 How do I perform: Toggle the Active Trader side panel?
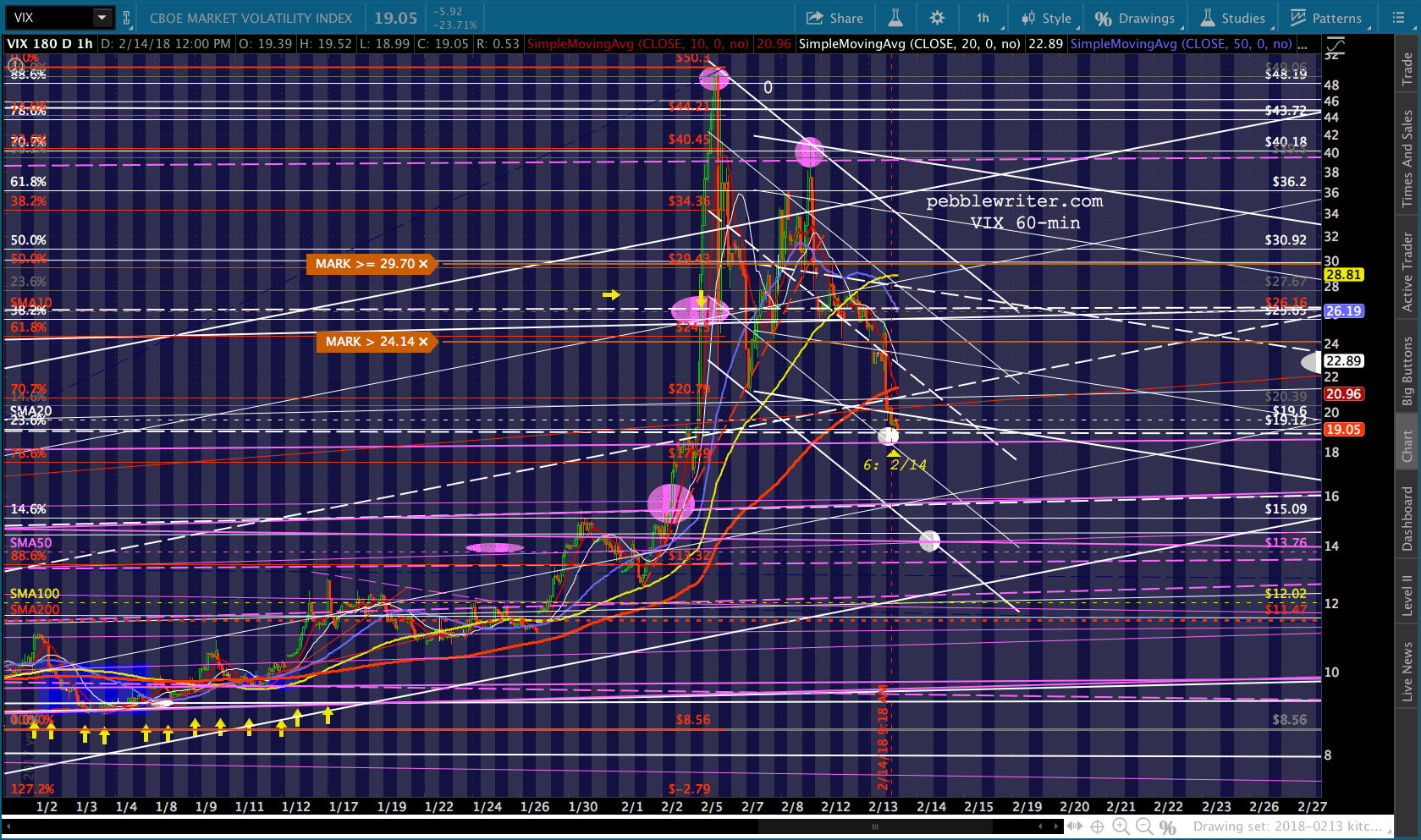click(1407, 272)
